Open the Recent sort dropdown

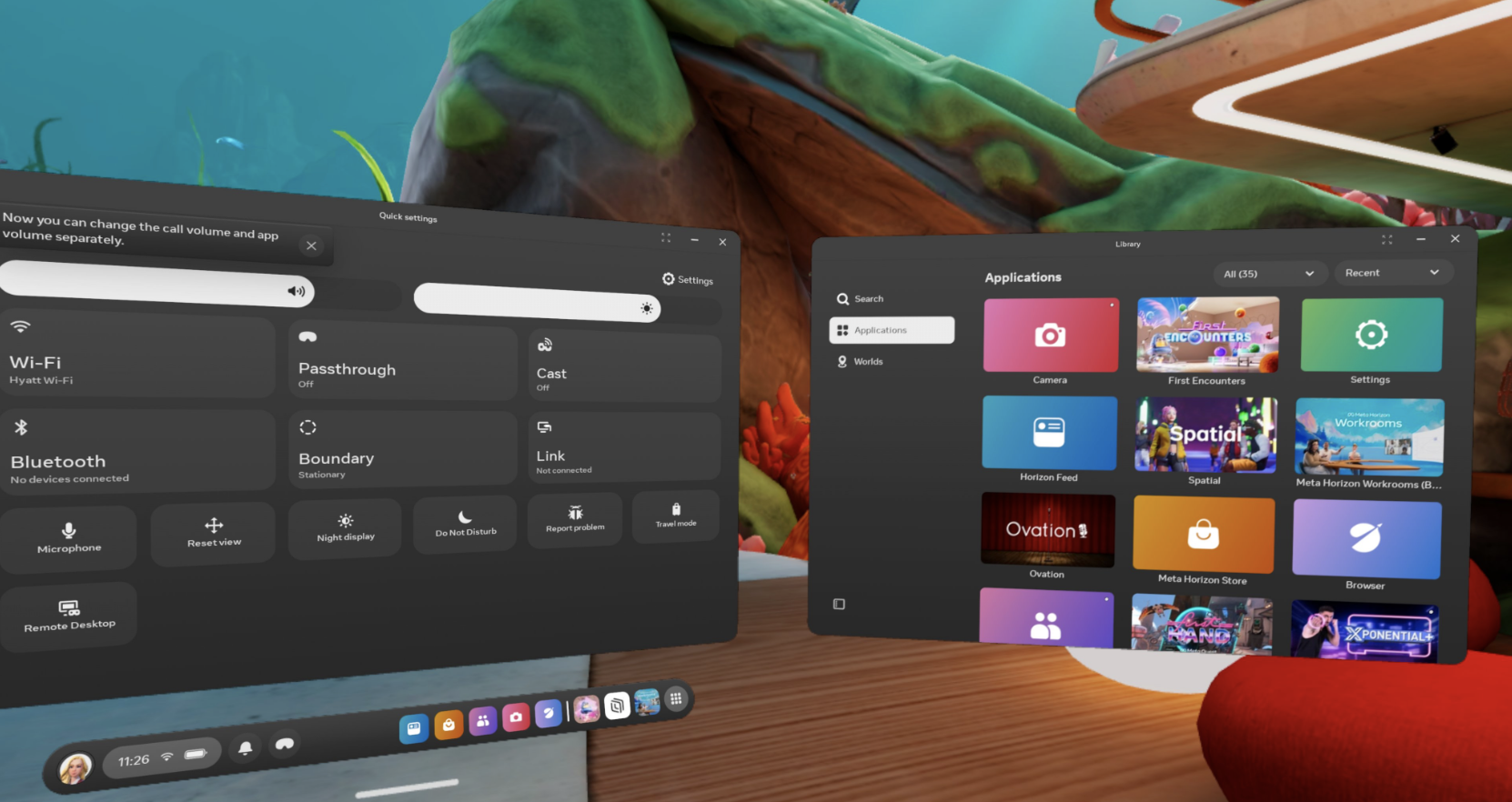point(1391,273)
